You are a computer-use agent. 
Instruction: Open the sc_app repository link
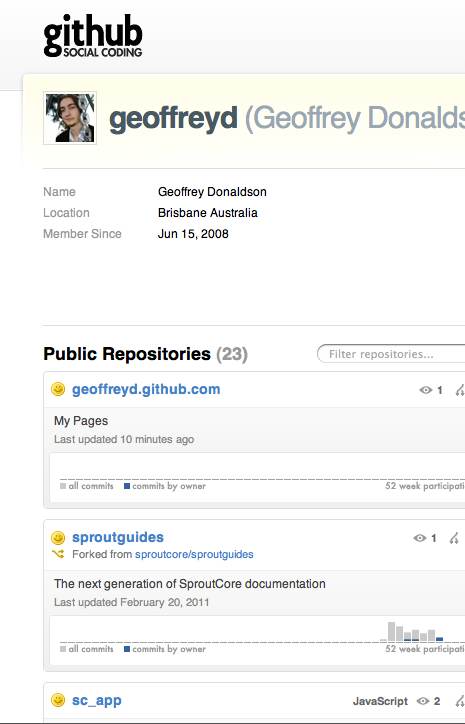pyautogui.click(x=97, y=700)
